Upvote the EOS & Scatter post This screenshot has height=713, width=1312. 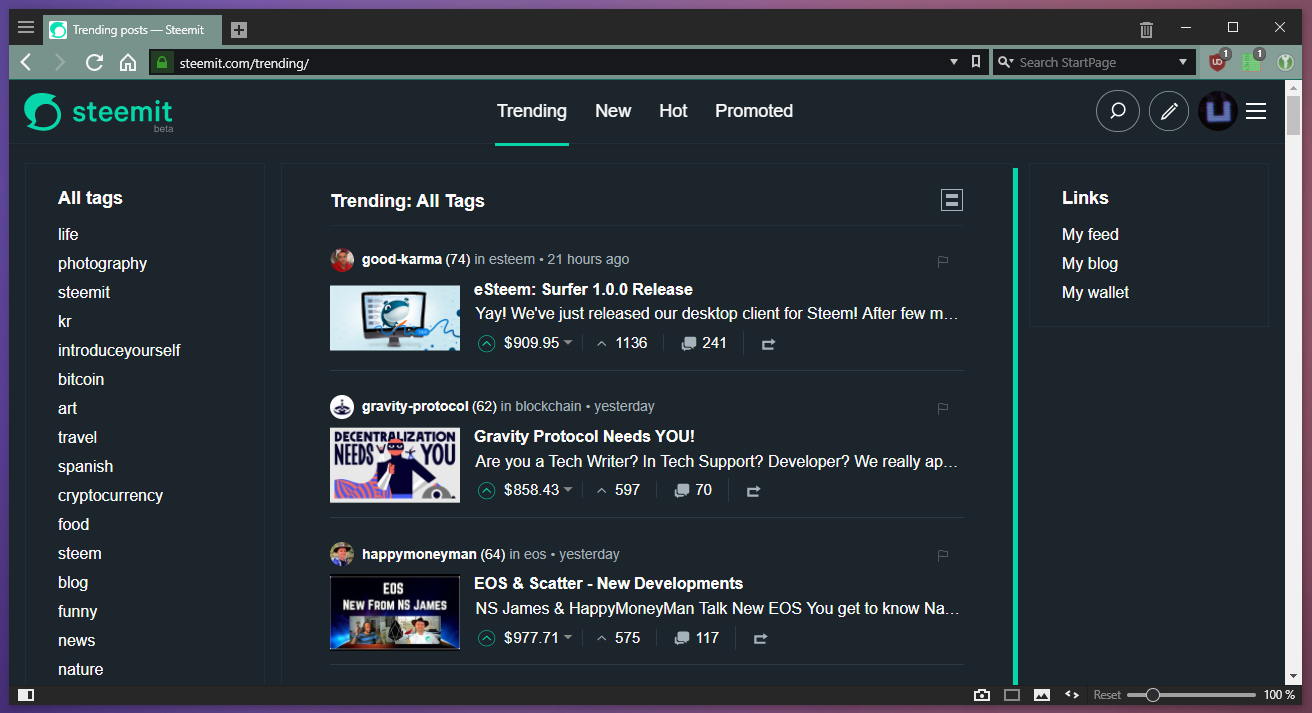486,638
